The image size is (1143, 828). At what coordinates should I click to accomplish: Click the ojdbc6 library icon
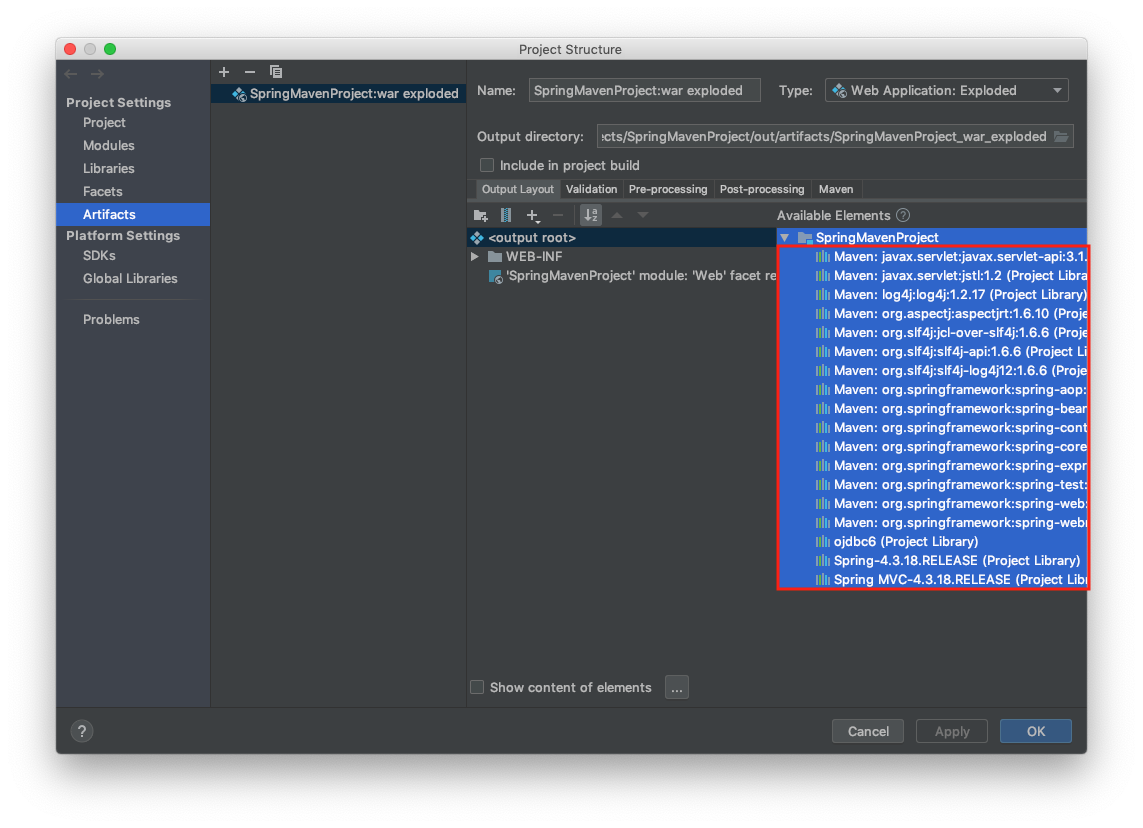[822, 542]
